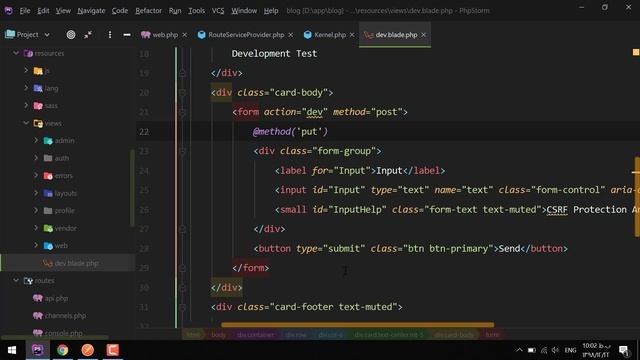The image size is (640, 360).
Task: Toggle code fold marker on line 27
Action: 182,229
